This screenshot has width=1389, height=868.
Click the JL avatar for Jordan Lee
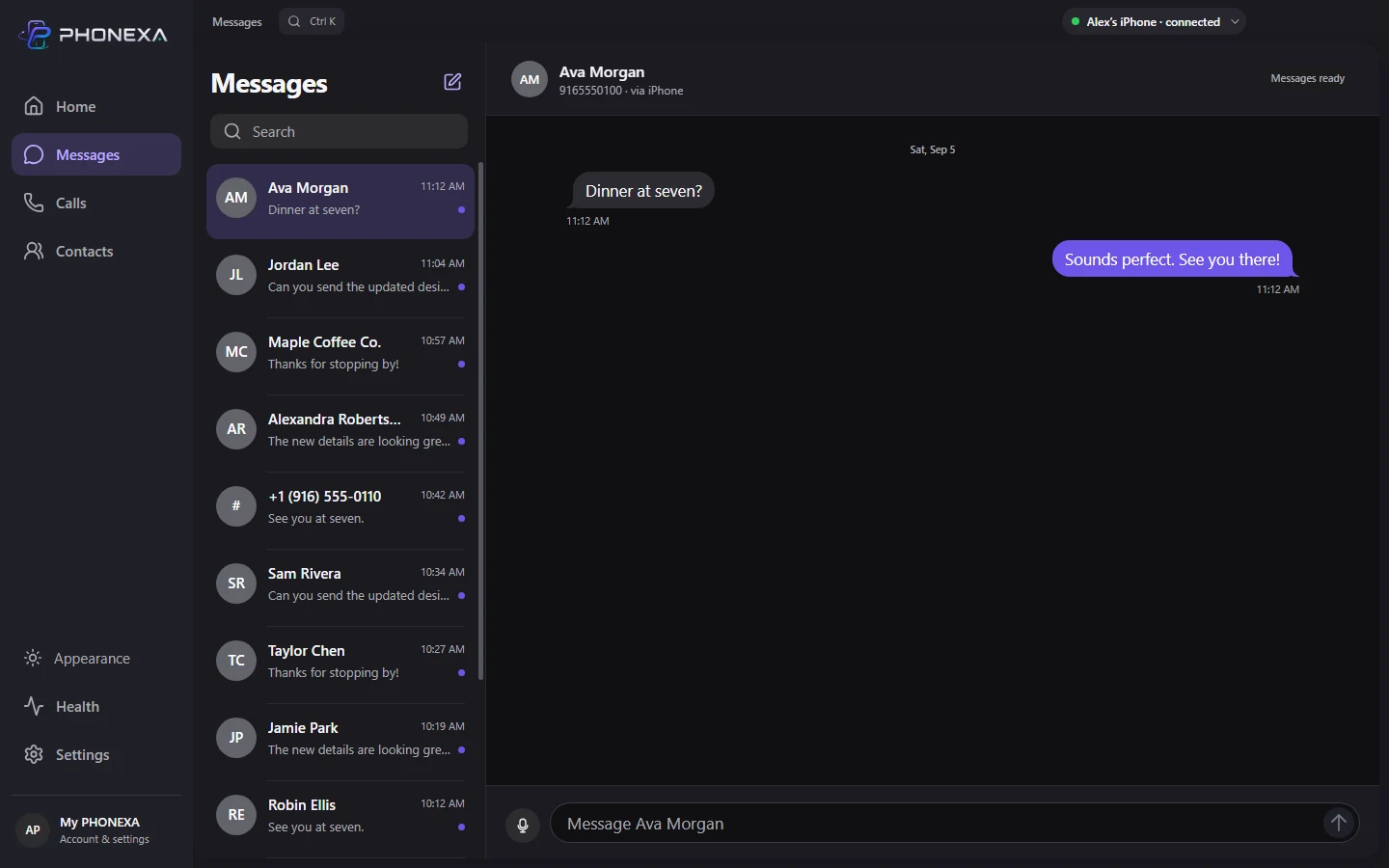coord(236,275)
